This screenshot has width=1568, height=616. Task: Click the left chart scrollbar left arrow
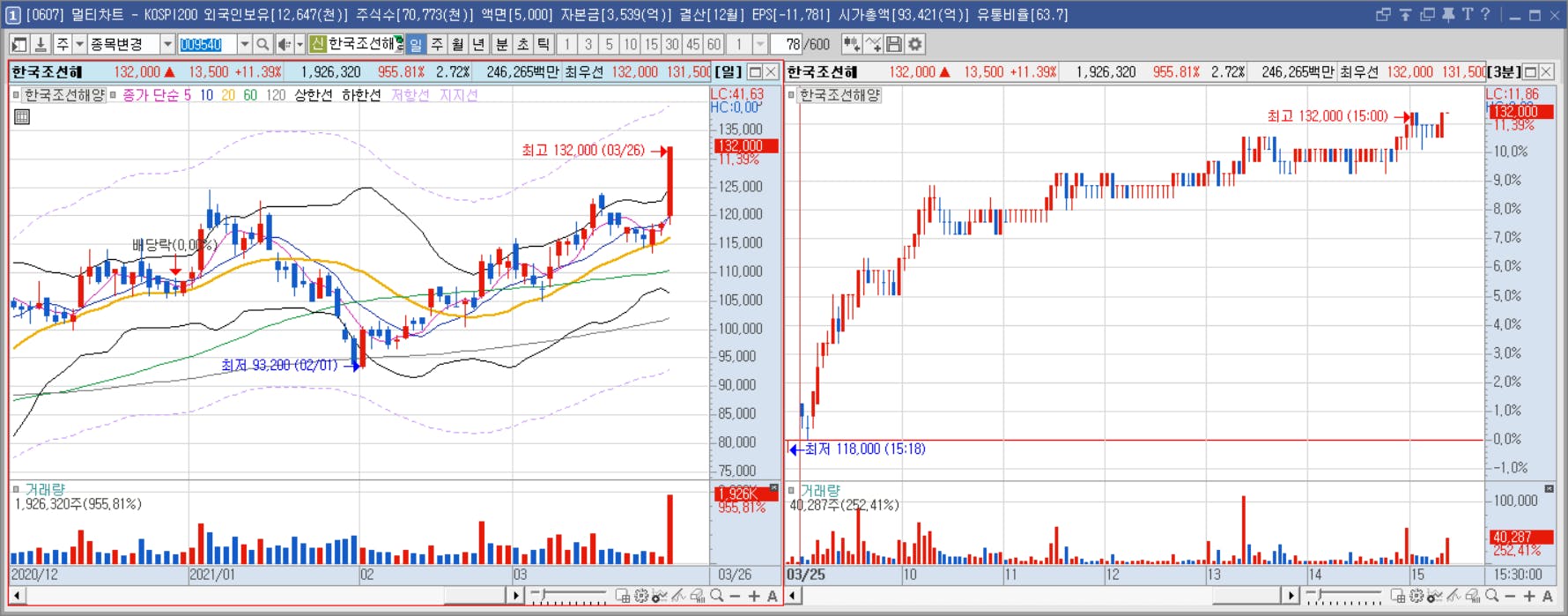coord(17,596)
